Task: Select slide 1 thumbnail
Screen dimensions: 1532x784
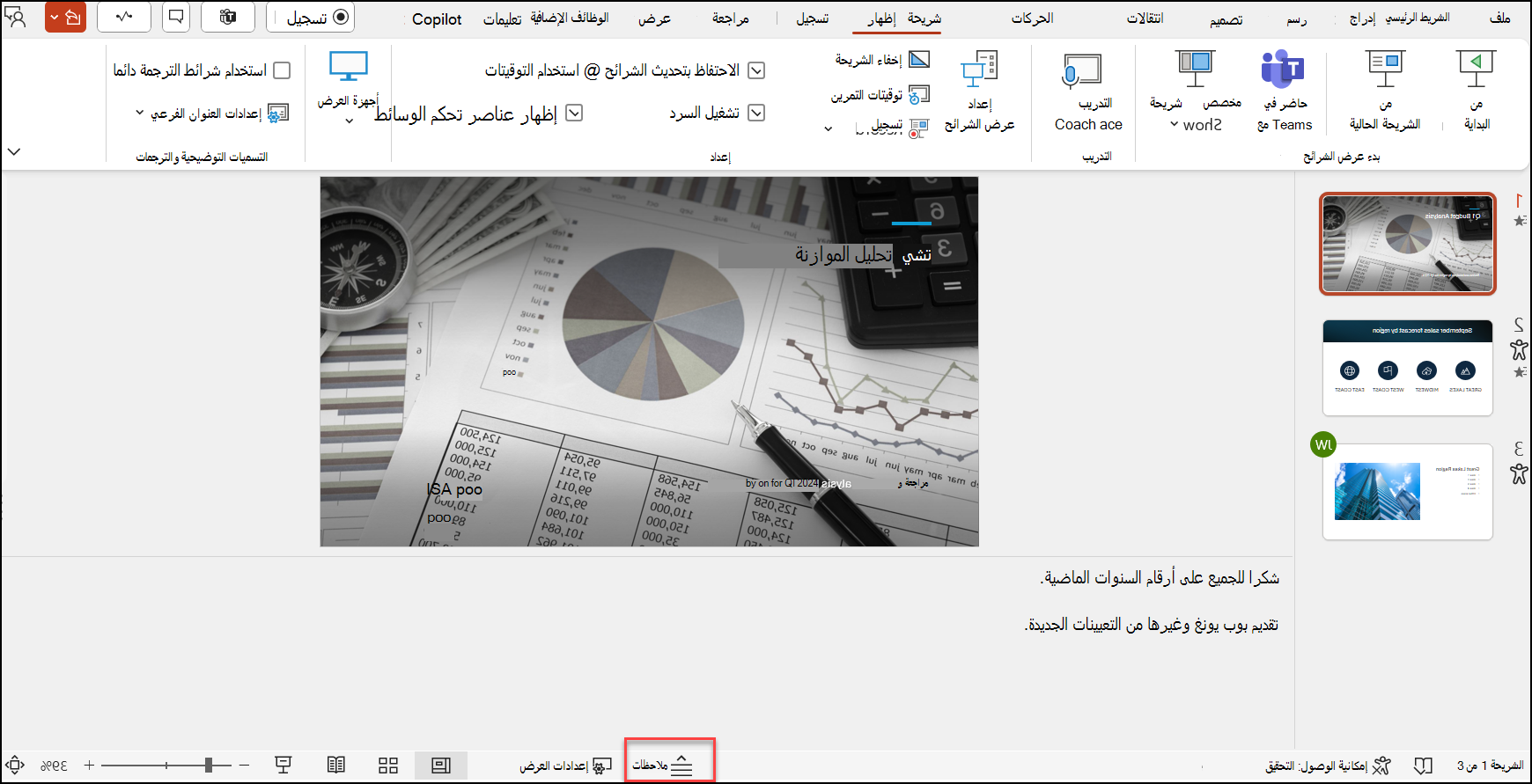Action: [1408, 244]
